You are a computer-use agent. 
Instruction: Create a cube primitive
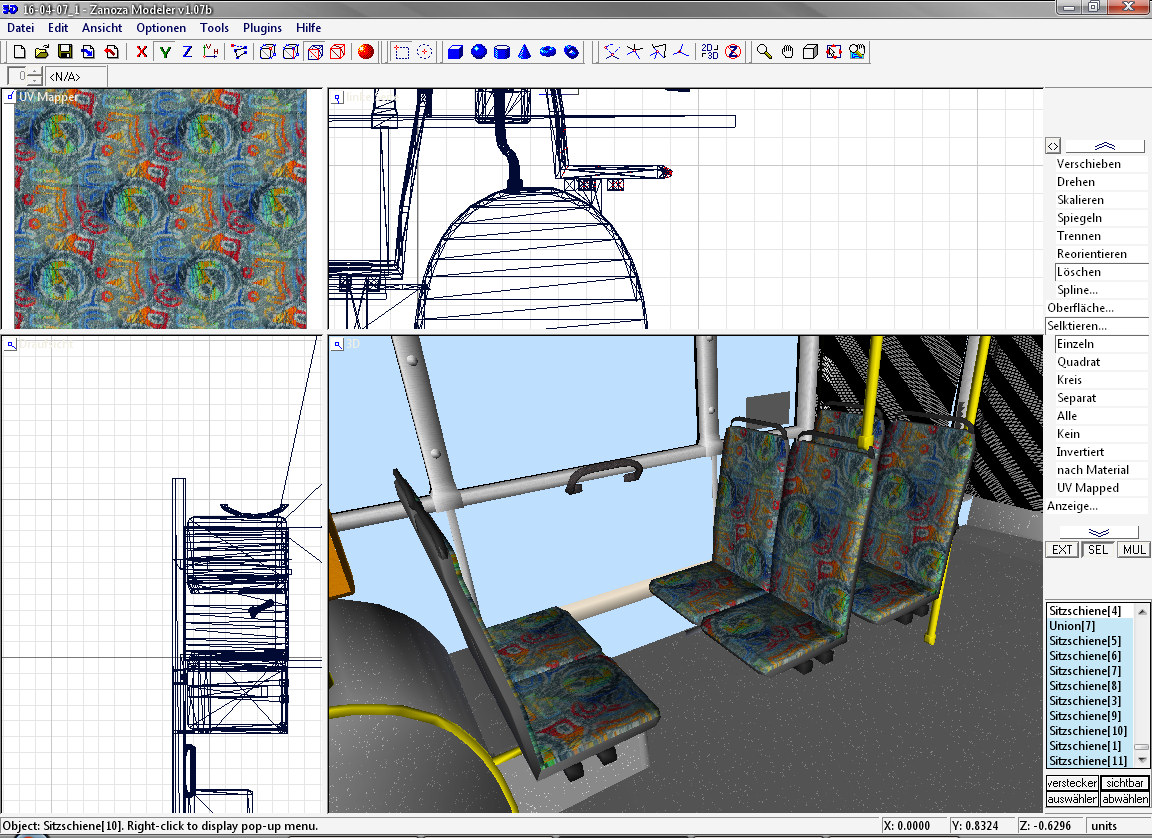[x=455, y=52]
